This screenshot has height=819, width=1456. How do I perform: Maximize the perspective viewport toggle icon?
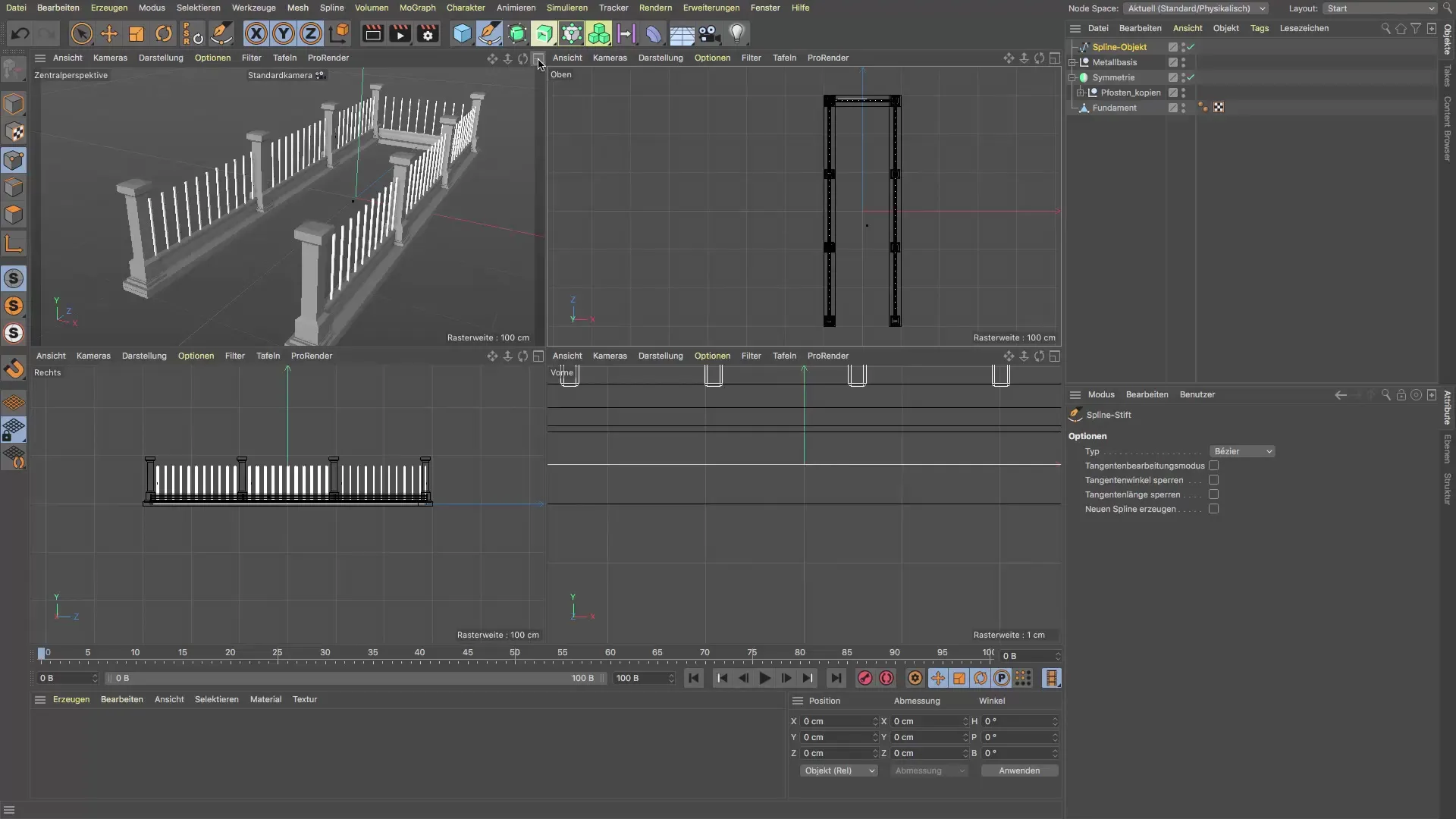(x=538, y=58)
